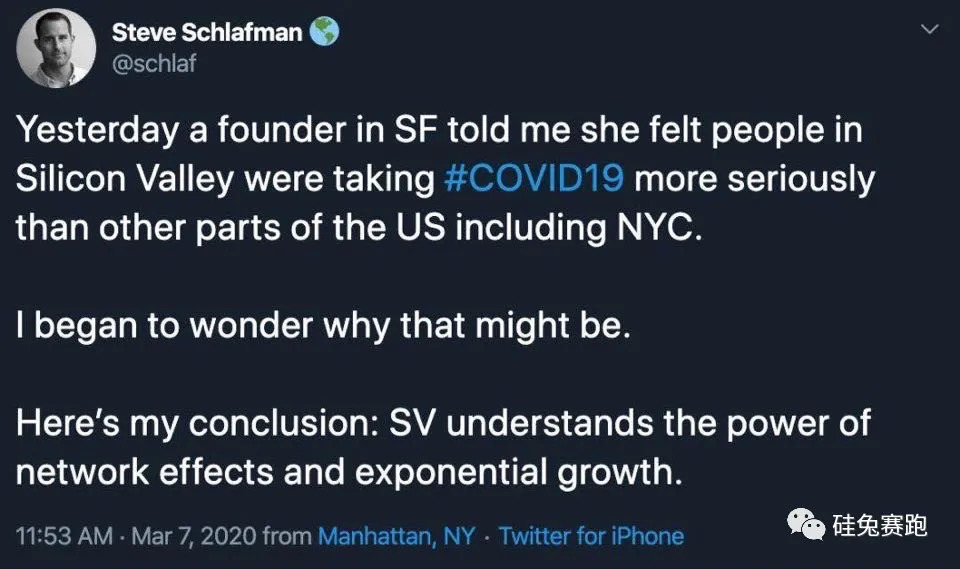Click the Steve Schlafman display name

tap(206, 32)
